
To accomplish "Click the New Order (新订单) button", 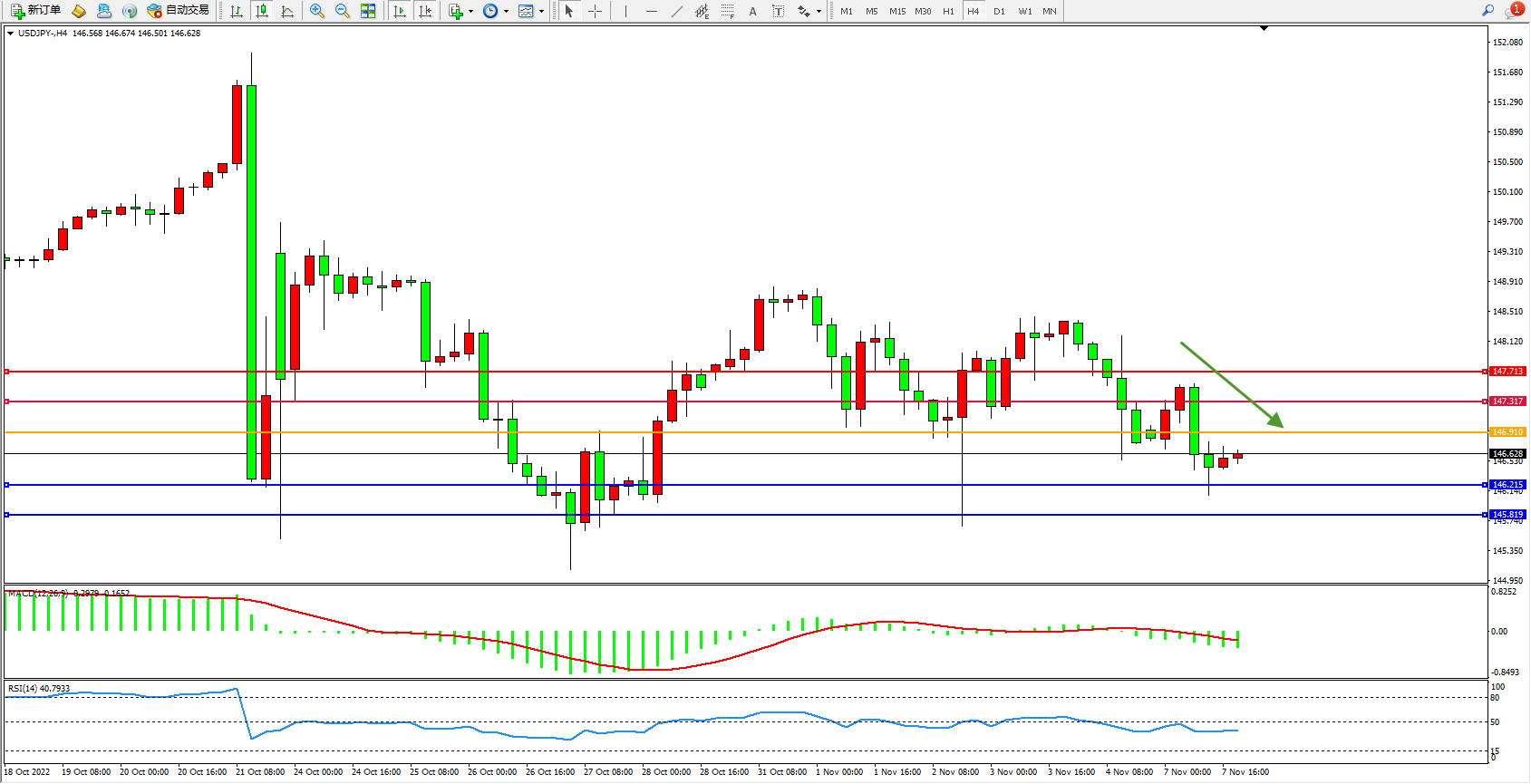I will point(36,11).
